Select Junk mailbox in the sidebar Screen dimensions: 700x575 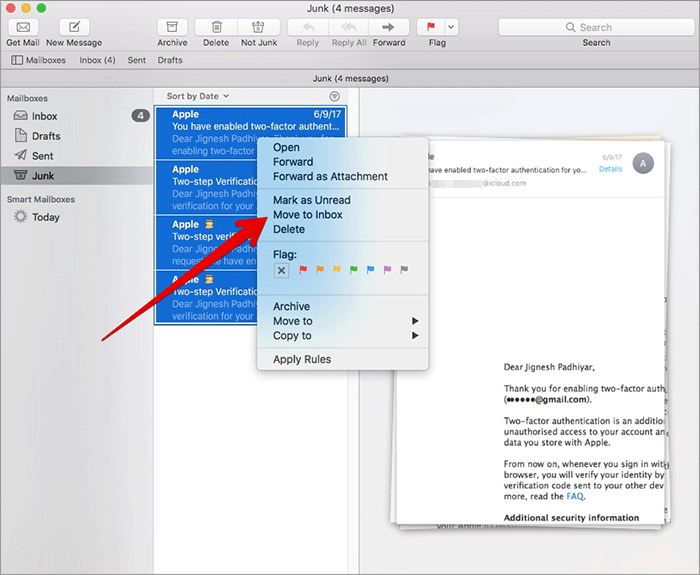point(77,175)
